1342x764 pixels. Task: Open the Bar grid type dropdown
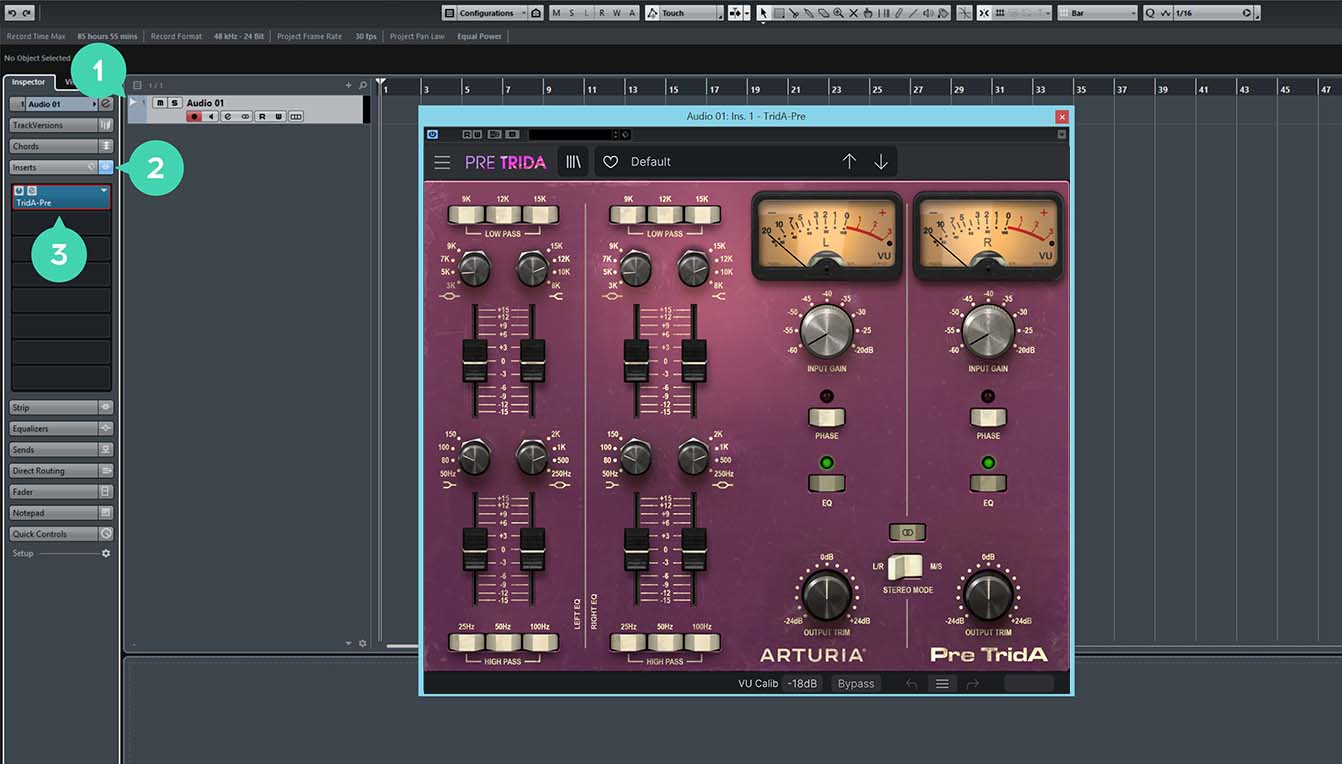pyautogui.click(x=1098, y=13)
